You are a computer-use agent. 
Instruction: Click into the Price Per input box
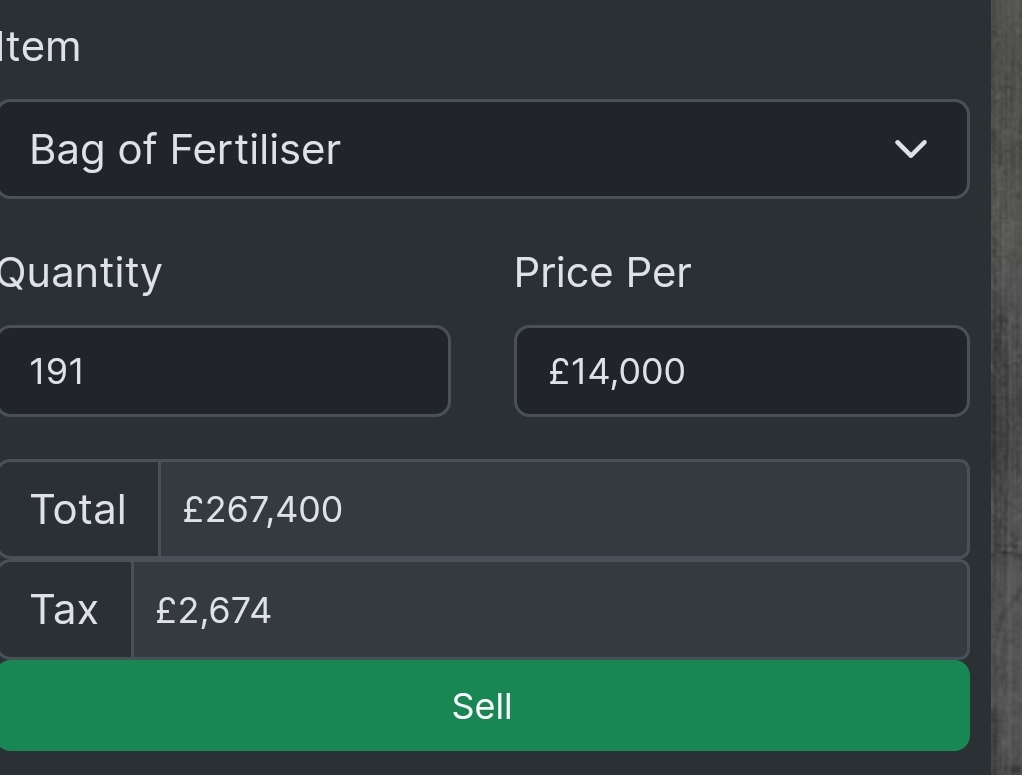pos(740,371)
